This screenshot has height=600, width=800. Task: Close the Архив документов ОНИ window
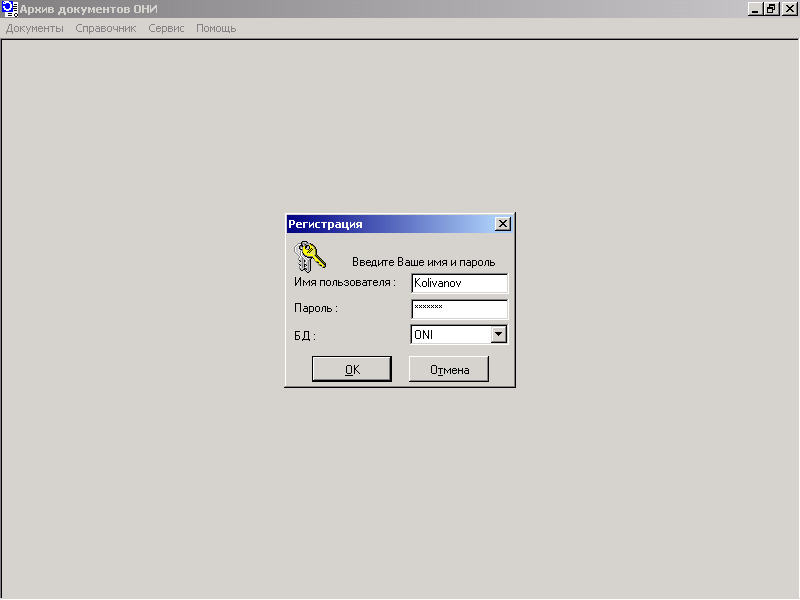(x=790, y=9)
